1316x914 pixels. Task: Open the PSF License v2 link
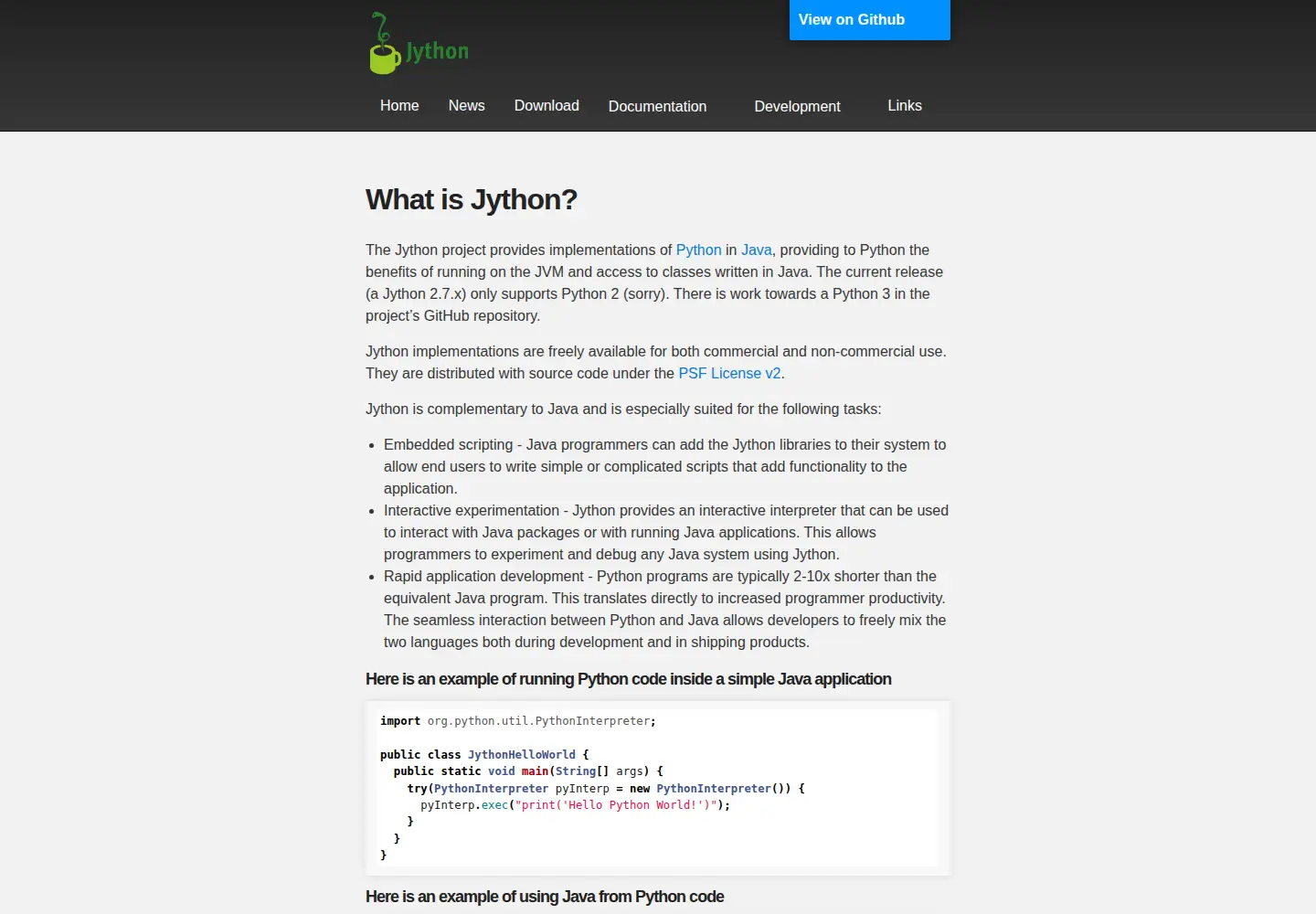[x=729, y=374]
